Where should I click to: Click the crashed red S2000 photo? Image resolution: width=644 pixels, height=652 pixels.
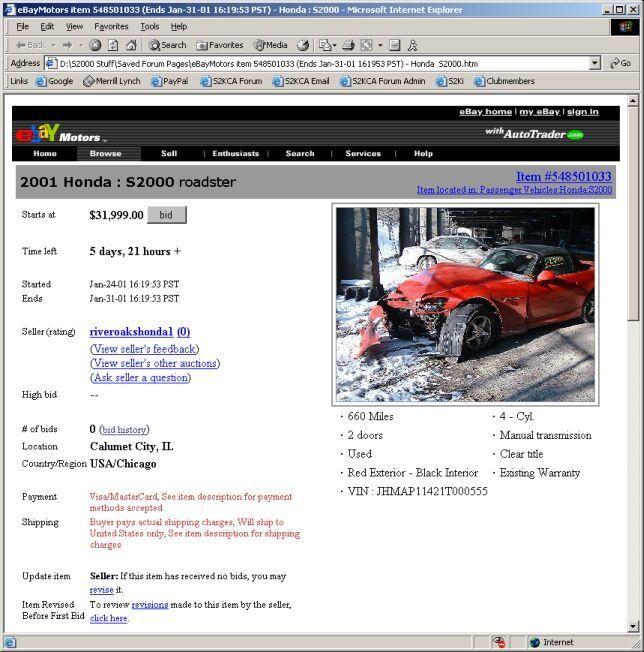(465, 304)
